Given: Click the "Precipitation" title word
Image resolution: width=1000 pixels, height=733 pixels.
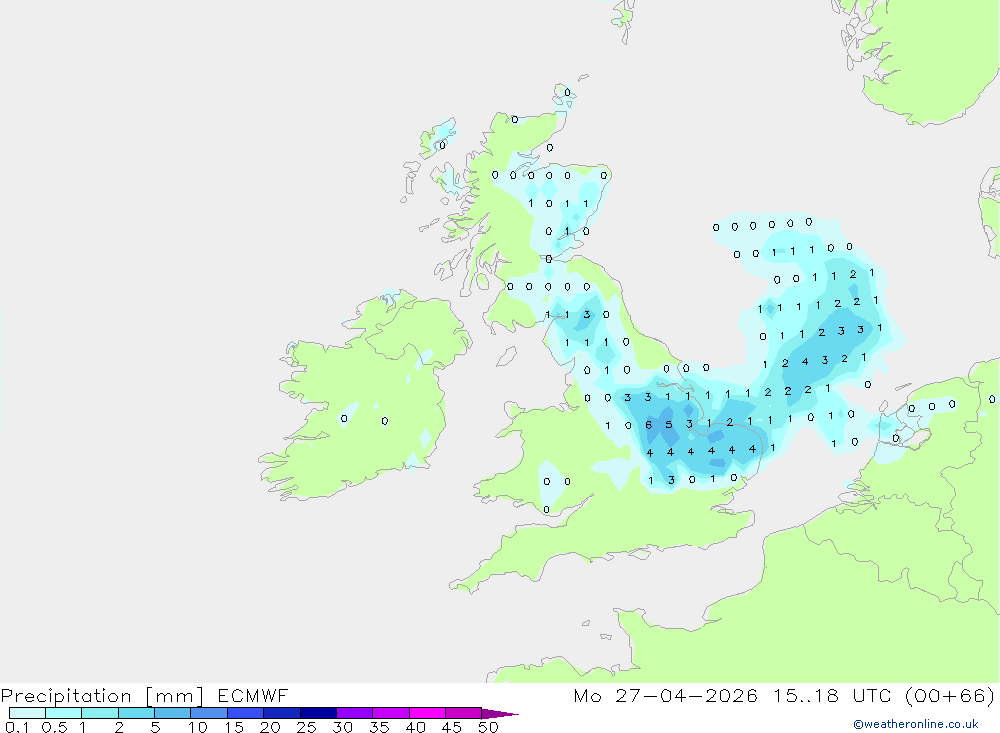Looking at the screenshot, I should [x=66, y=696].
